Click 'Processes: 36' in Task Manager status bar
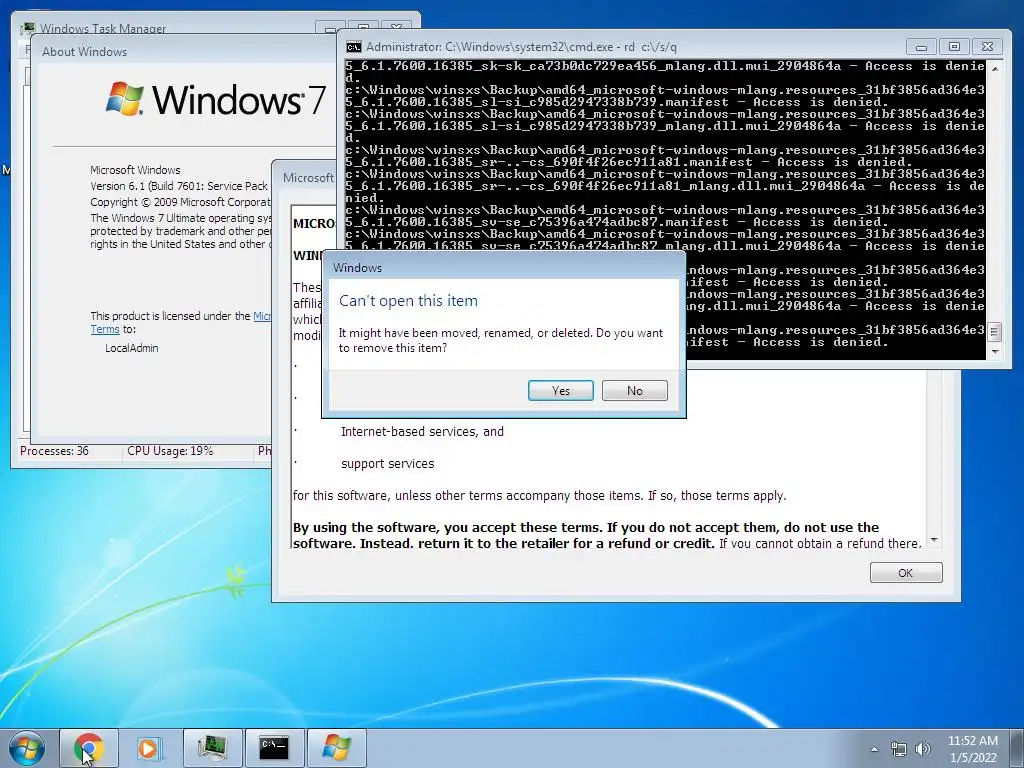This screenshot has width=1024, height=768. (x=54, y=451)
